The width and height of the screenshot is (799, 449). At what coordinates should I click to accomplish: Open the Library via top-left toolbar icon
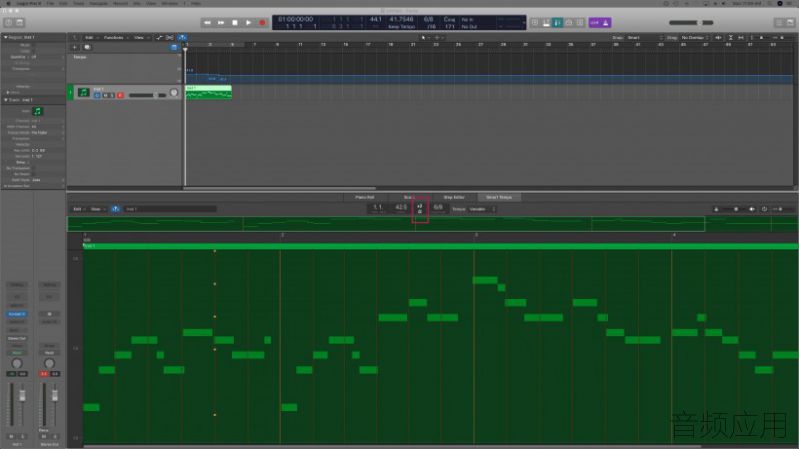[x=8, y=22]
